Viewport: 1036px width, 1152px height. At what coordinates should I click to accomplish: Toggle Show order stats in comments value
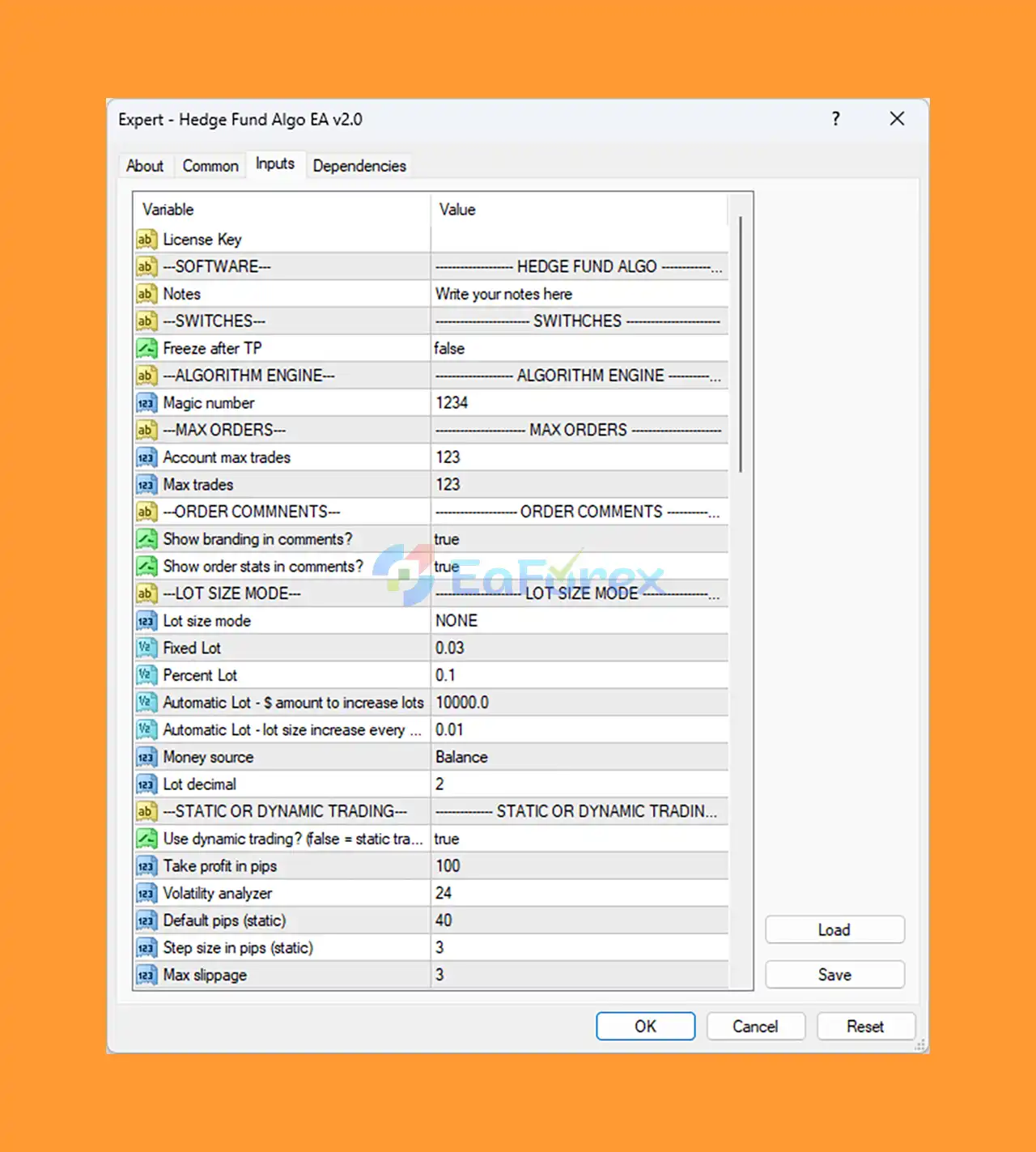point(580,567)
